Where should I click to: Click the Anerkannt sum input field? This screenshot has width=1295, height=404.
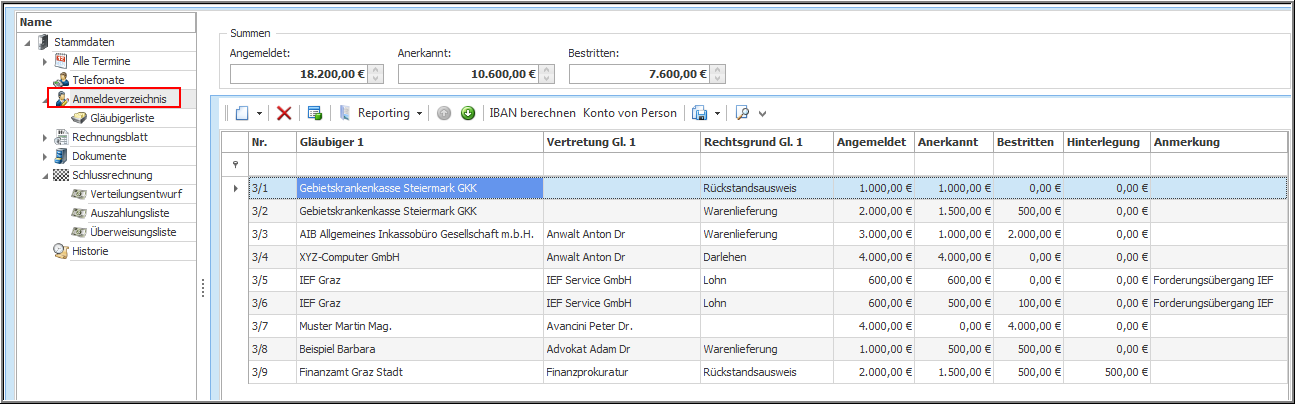(x=468, y=74)
